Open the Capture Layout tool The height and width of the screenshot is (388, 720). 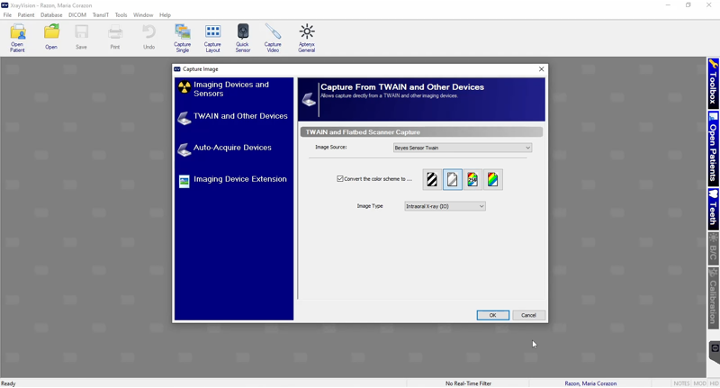213,38
